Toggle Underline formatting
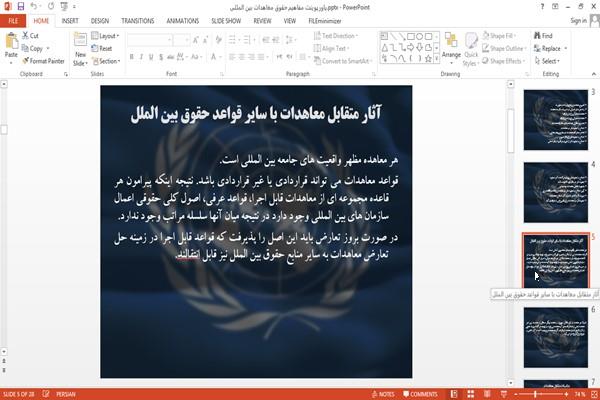The height and width of the screenshot is (400, 600). tap(151, 57)
